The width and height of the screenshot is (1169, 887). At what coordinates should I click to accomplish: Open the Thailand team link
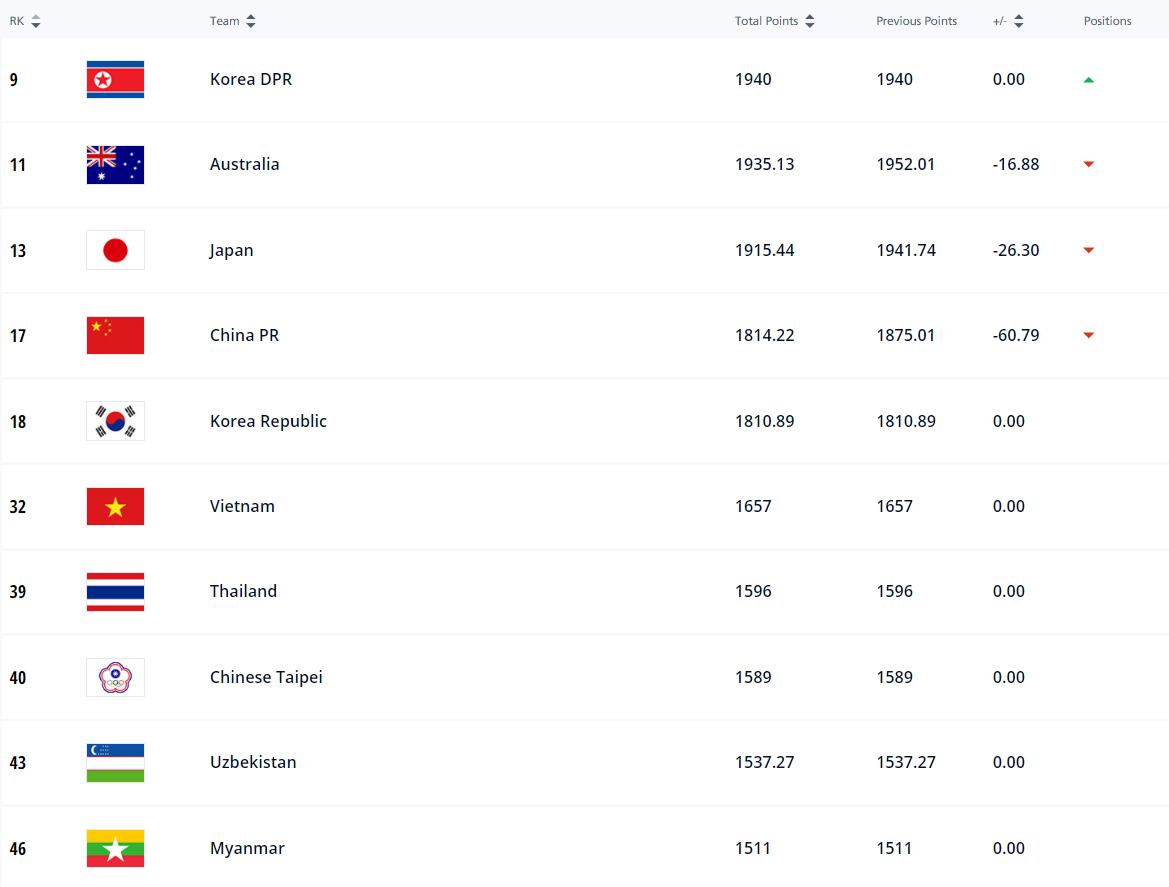pyautogui.click(x=243, y=591)
